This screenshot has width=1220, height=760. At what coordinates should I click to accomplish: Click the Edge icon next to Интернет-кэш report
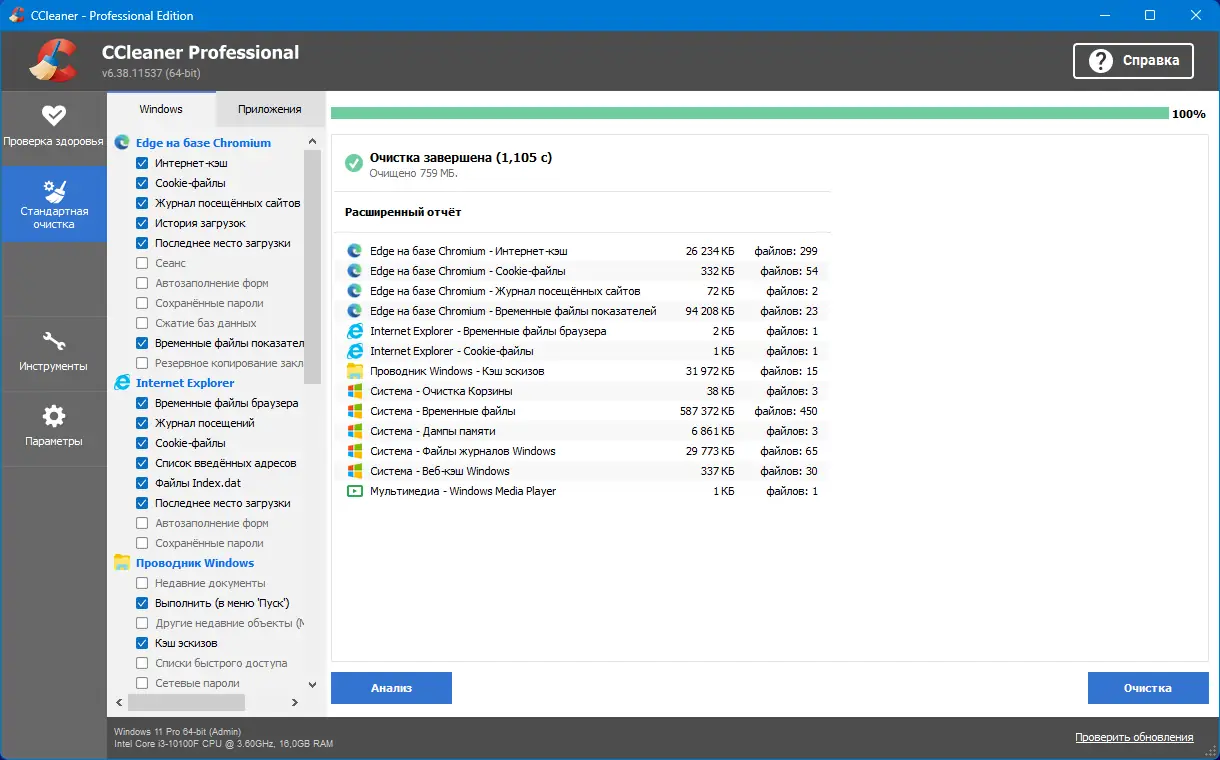pyautogui.click(x=354, y=250)
